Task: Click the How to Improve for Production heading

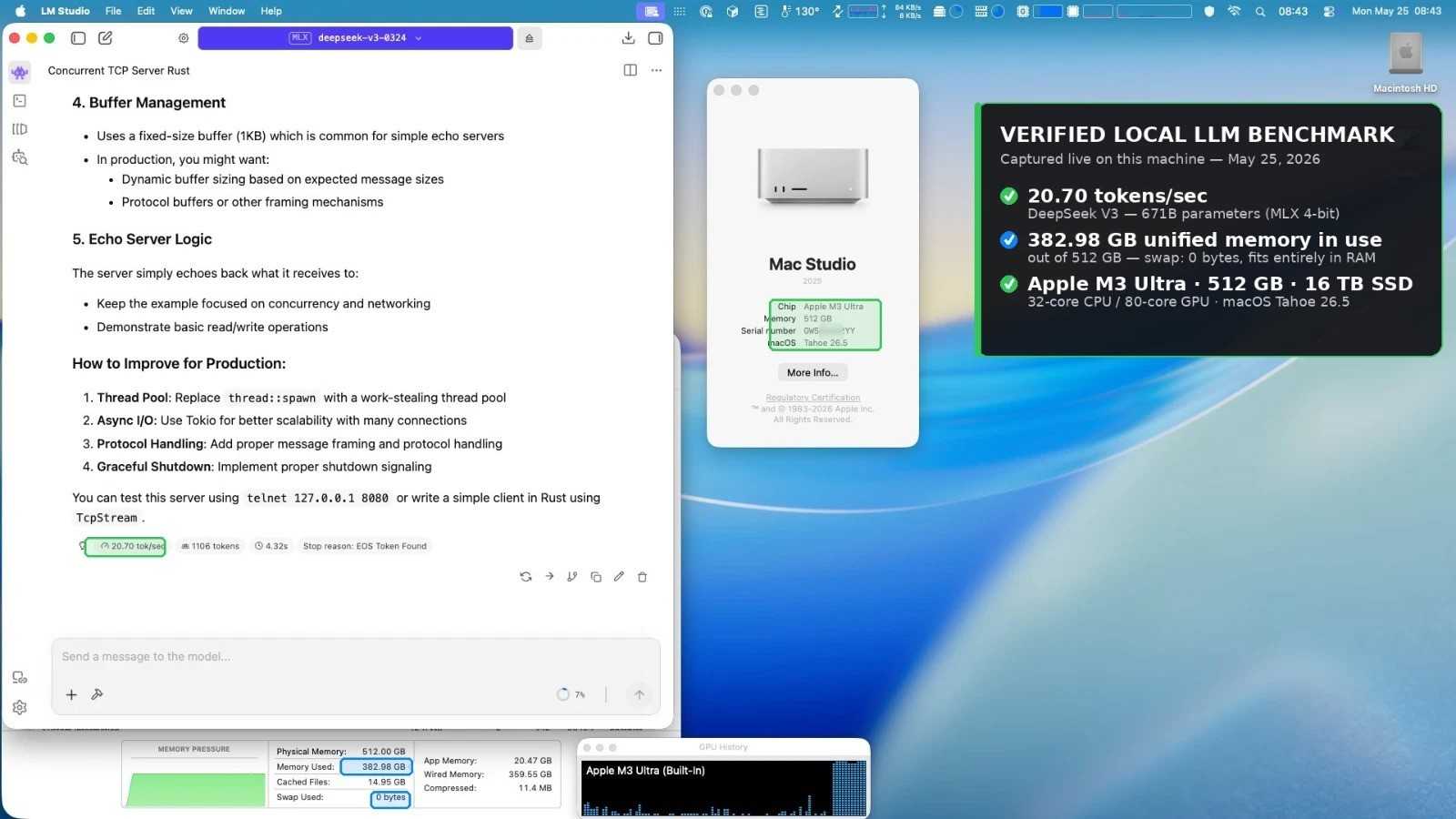Action: click(x=179, y=363)
